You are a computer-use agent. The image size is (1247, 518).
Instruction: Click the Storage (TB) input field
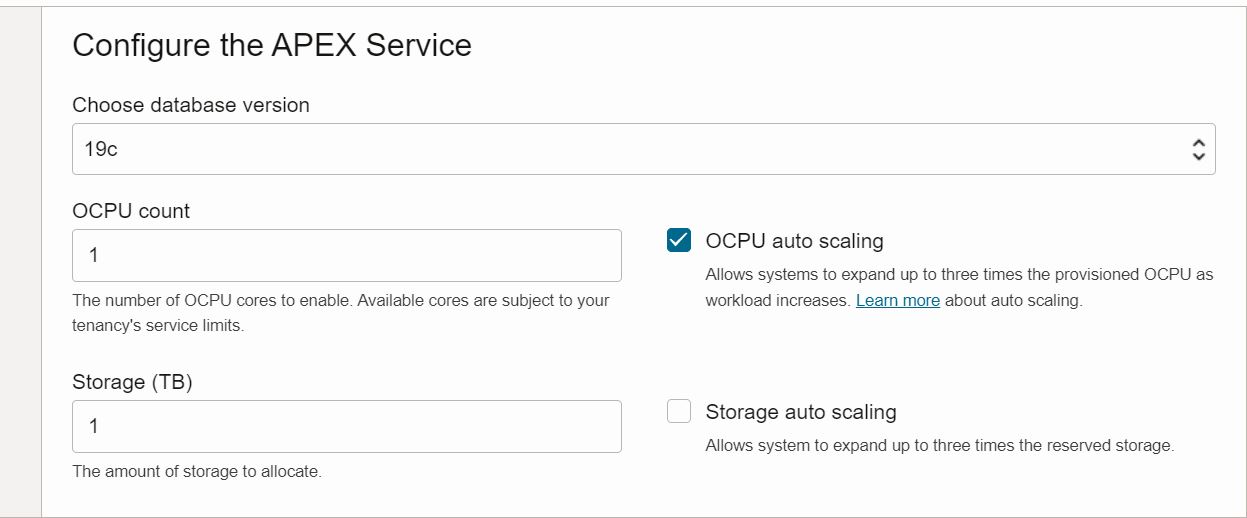pyautogui.click(x=346, y=426)
